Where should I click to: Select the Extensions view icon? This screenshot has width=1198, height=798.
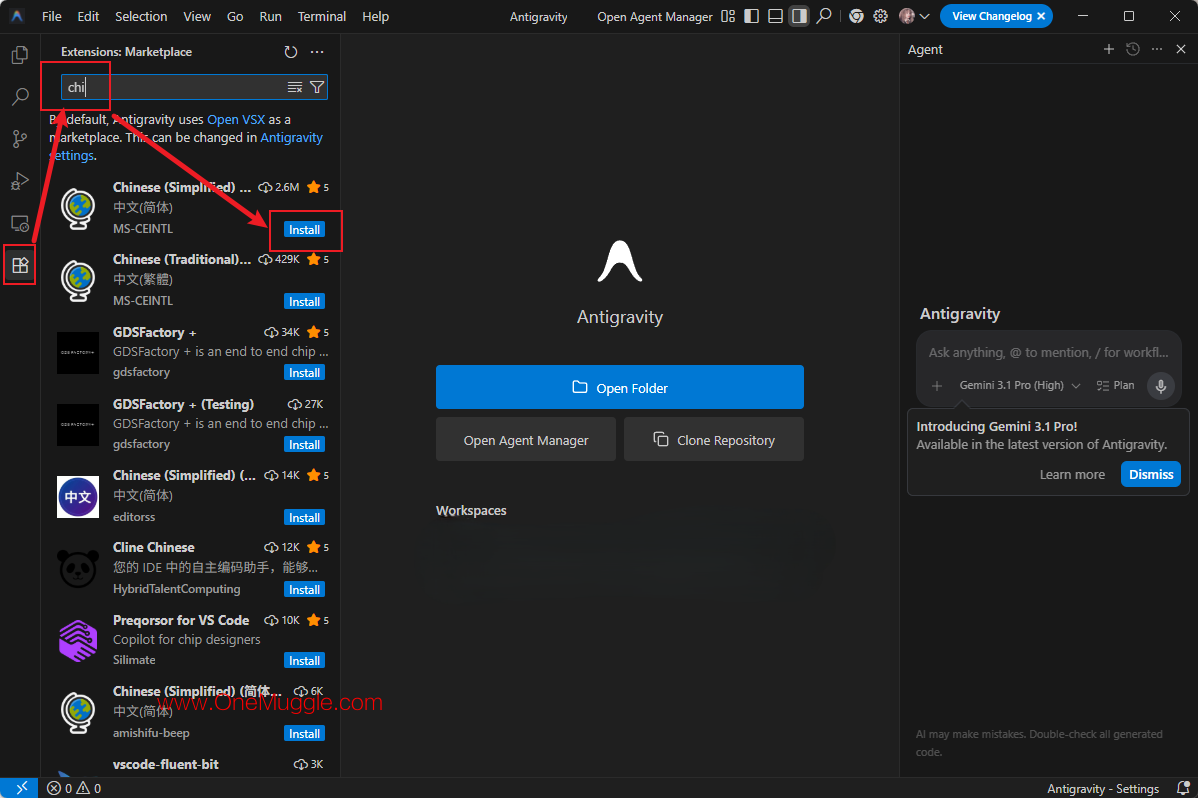coord(20,265)
